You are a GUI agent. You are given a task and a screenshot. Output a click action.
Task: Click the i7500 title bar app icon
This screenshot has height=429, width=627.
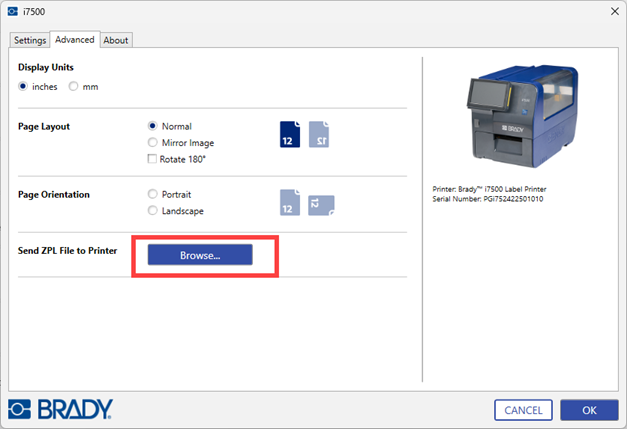pyautogui.click(x=13, y=12)
